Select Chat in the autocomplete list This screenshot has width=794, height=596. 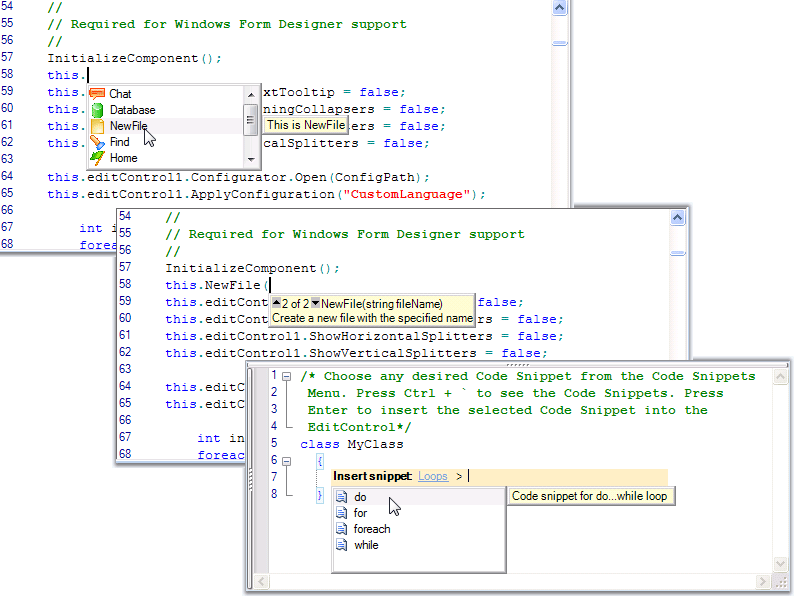(166, 94)
